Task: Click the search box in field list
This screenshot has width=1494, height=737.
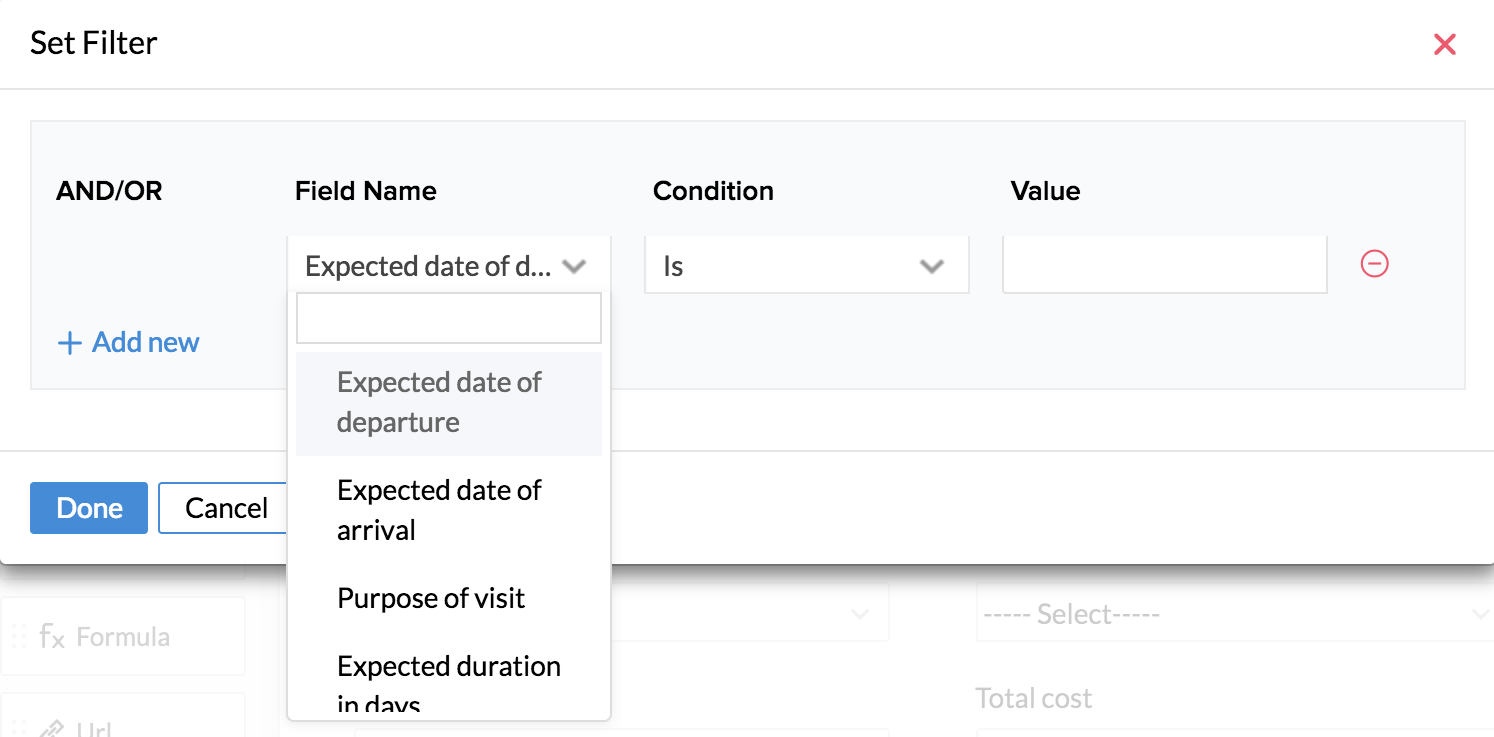Action: (x=449, y=319)
